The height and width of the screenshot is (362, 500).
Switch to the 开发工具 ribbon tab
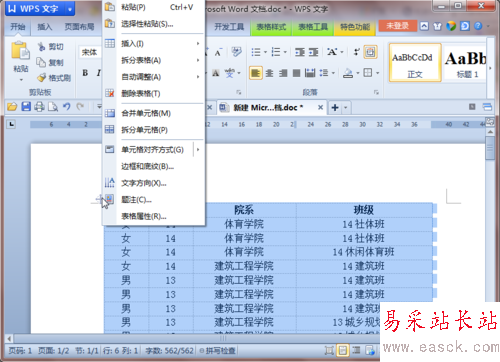tap(229, 27)
